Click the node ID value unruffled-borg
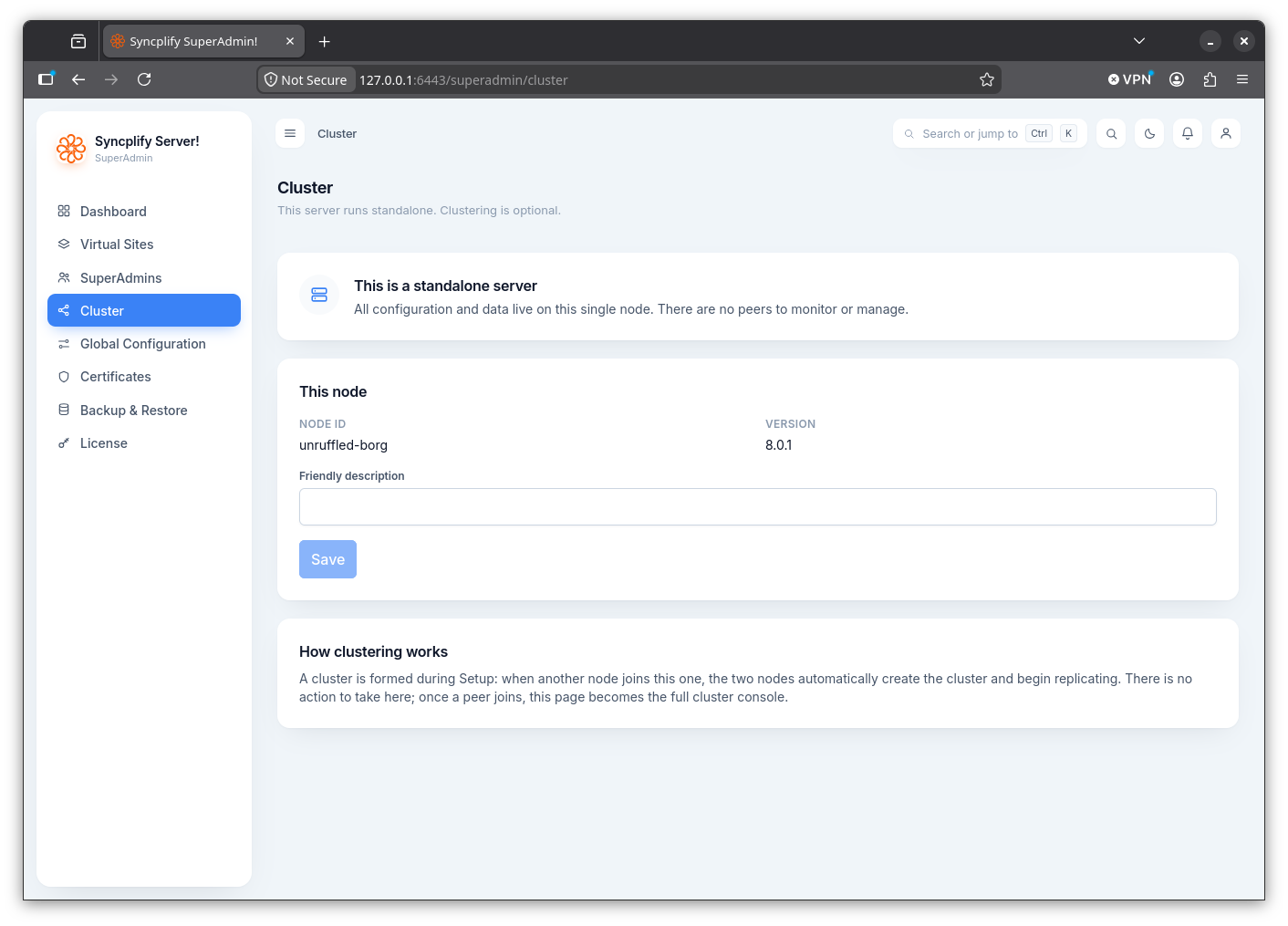 tap(343, 445)
